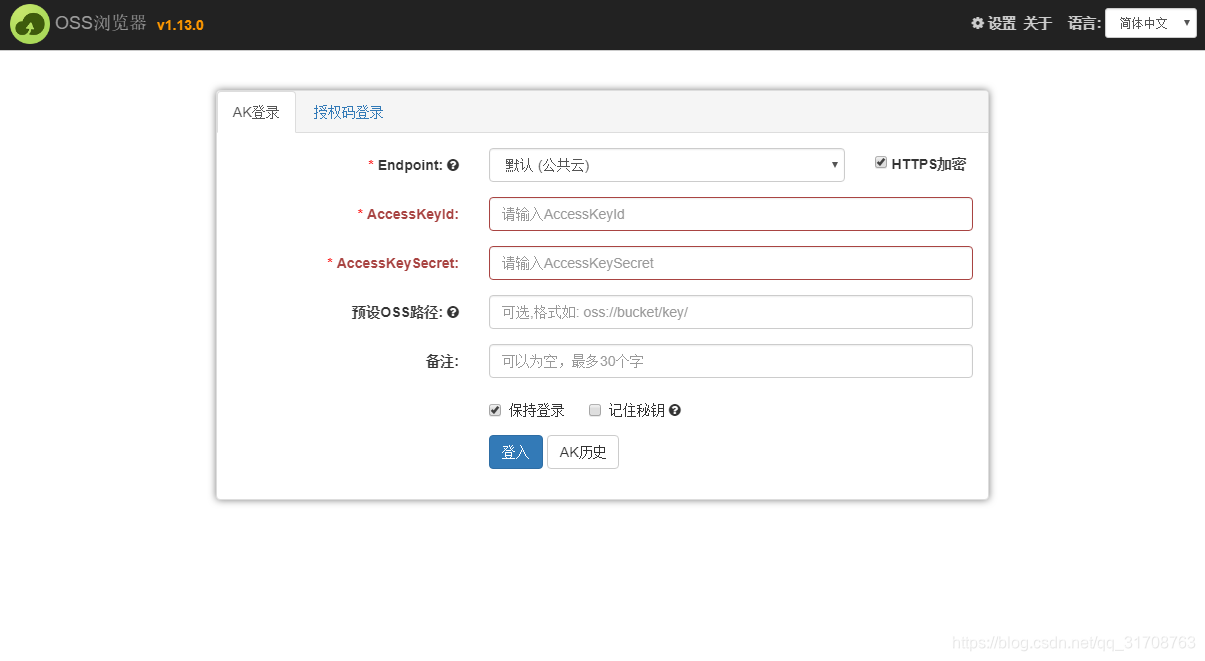Click the help icon next to 记住秘钥

tap(675, 410)
